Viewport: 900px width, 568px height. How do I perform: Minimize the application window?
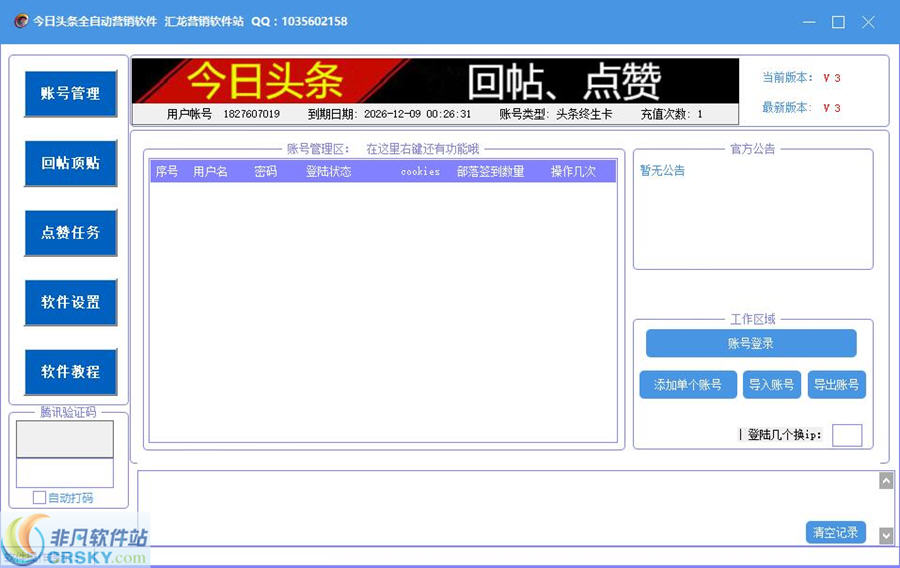point(809,22)
